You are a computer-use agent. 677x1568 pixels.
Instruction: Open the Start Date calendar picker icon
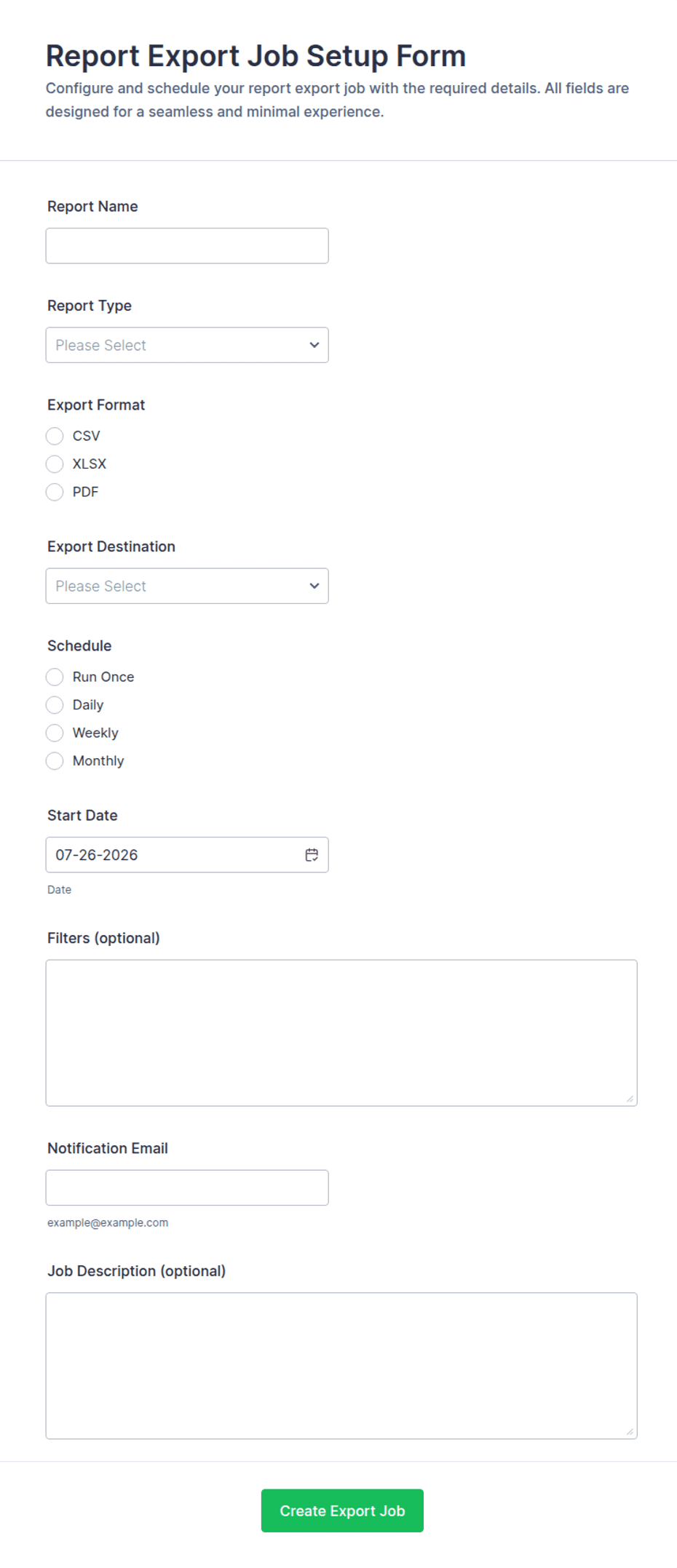(x=312, y=855)
